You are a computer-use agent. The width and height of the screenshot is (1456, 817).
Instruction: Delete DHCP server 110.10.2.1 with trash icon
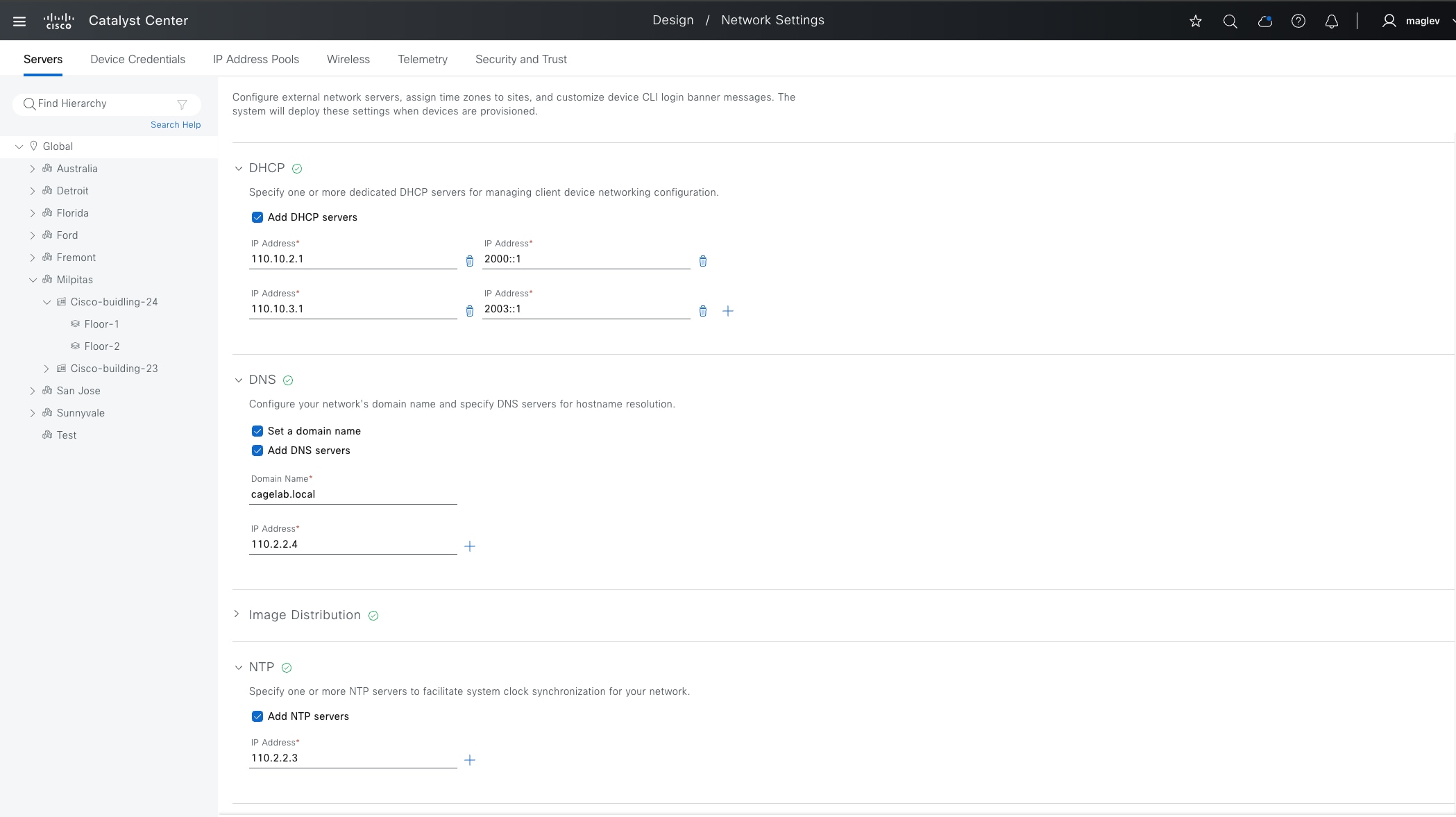pyautogui.click(x=470, y=261)
